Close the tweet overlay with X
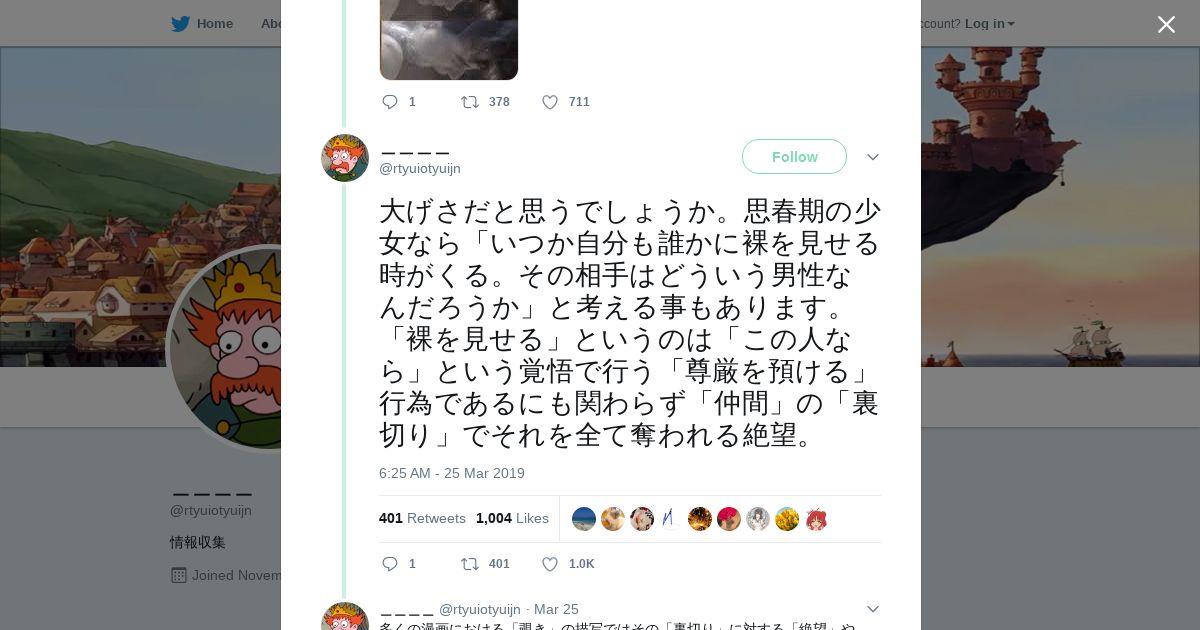1200x630 pixels. point(1166,25)
